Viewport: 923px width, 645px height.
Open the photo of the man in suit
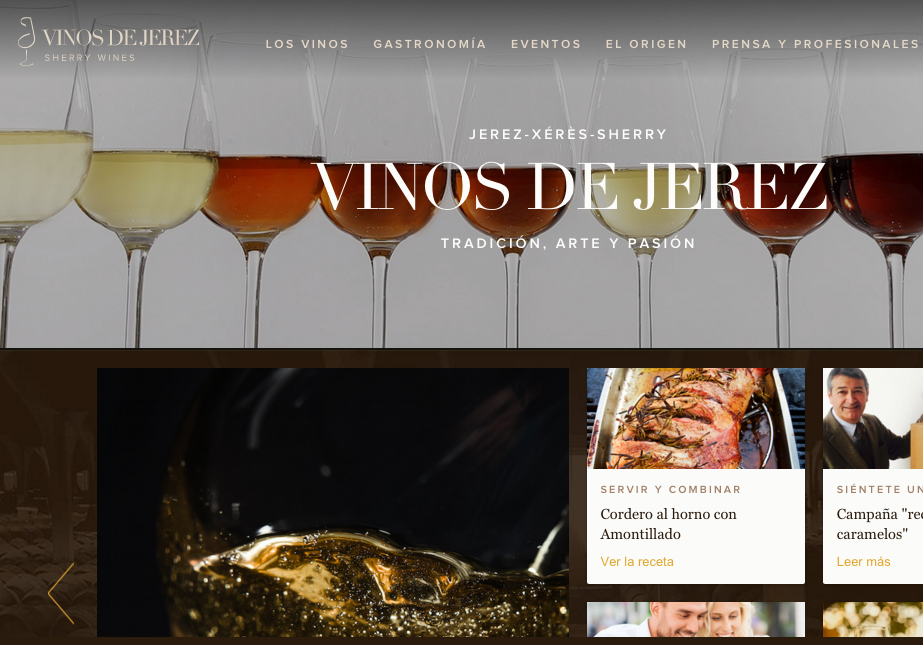tap(873, 418)
